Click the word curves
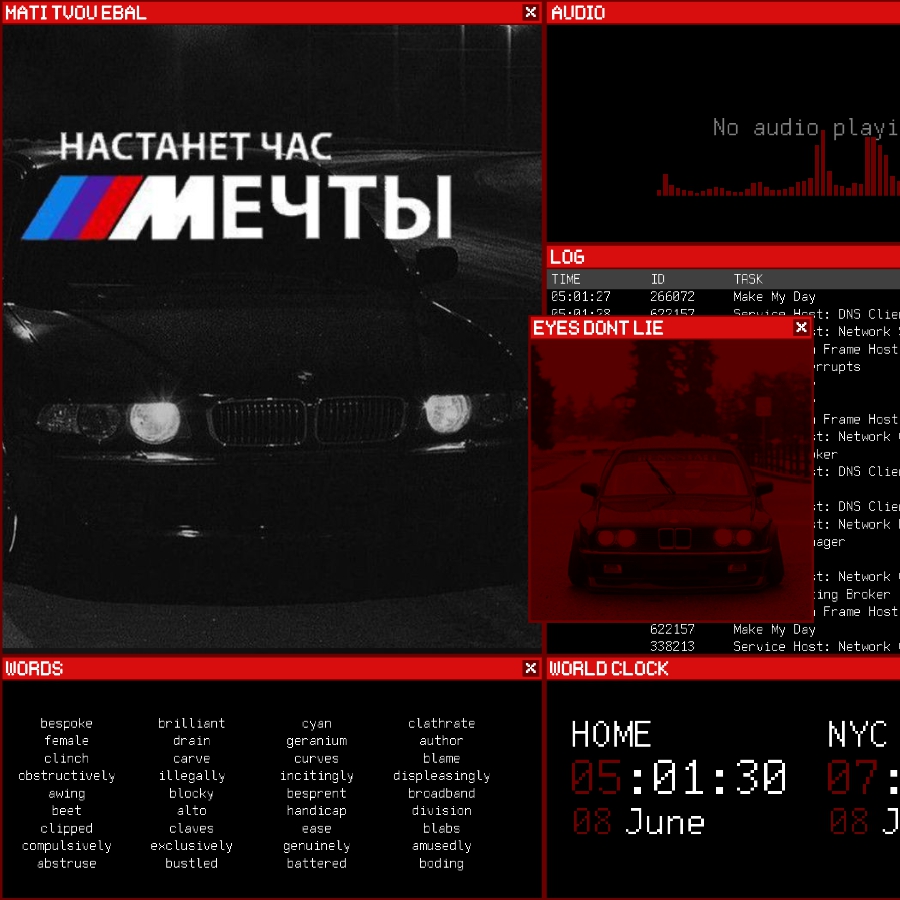This screenshot has height=900, width=900. pyautogui.click(x=317, y=758)
